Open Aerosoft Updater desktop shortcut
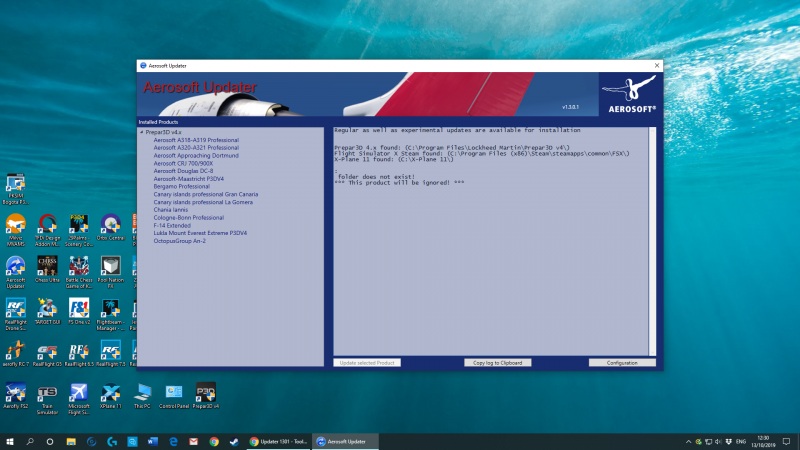The image size is (800, 450). pos(15,272)
